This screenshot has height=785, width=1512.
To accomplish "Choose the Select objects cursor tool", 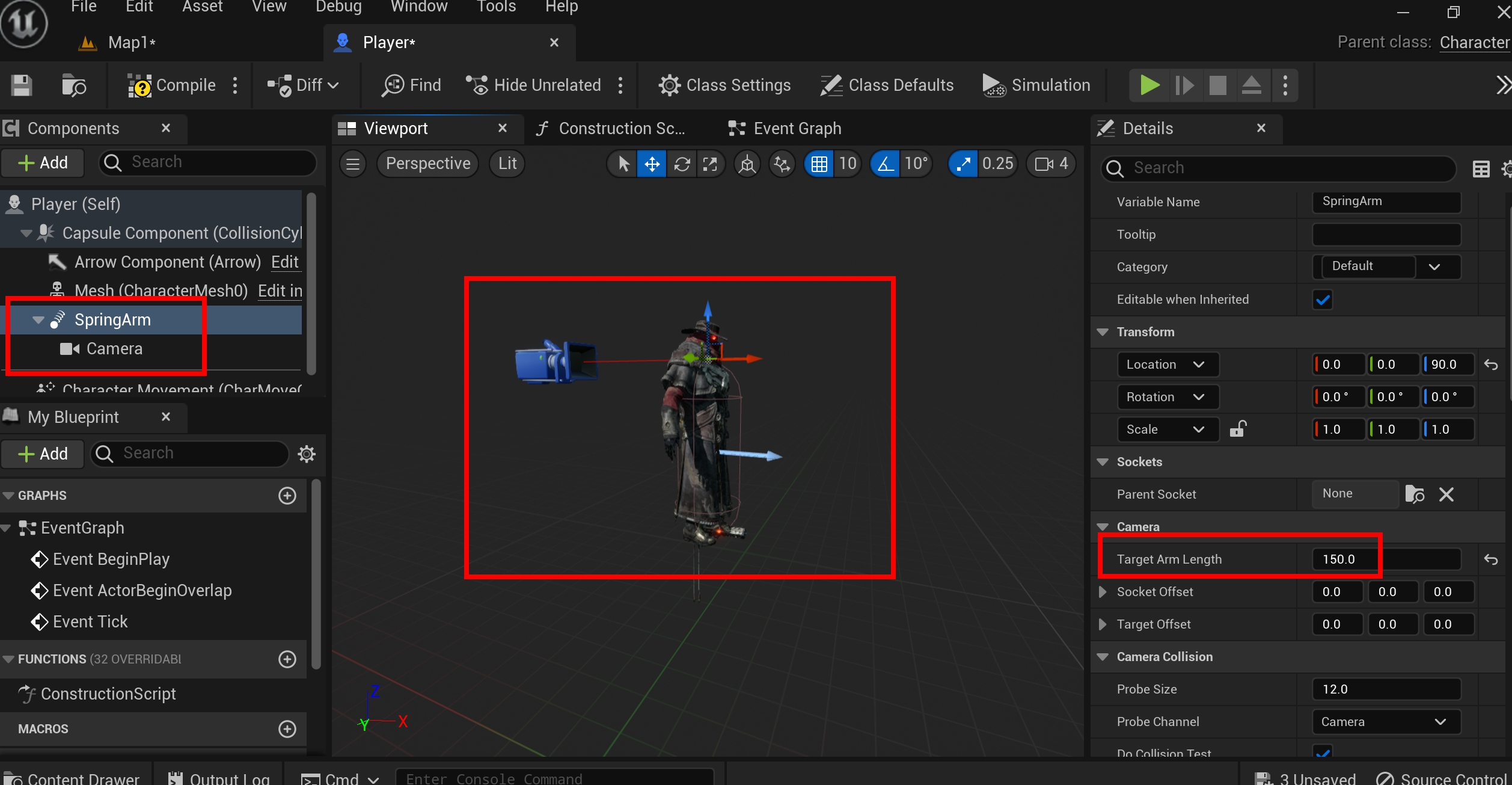I will (x=623, y=164).
